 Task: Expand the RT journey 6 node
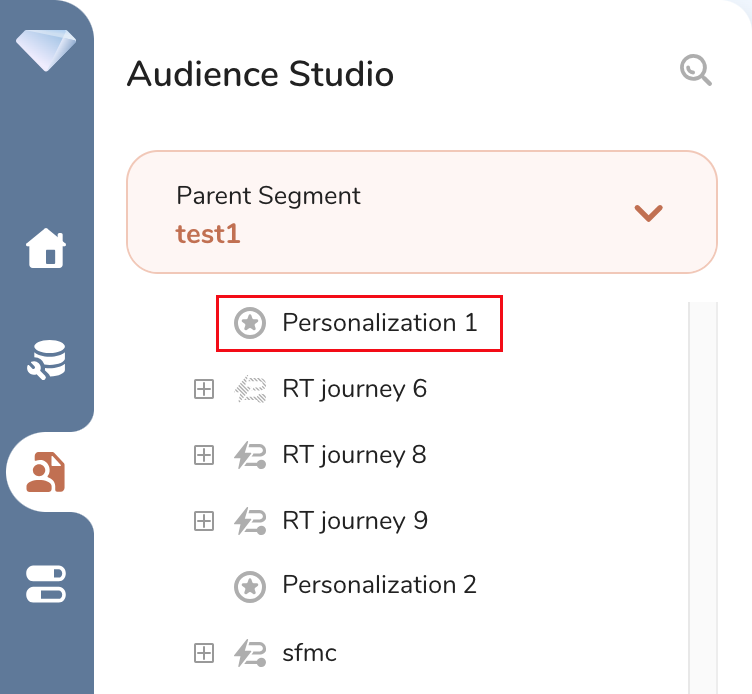204,389
